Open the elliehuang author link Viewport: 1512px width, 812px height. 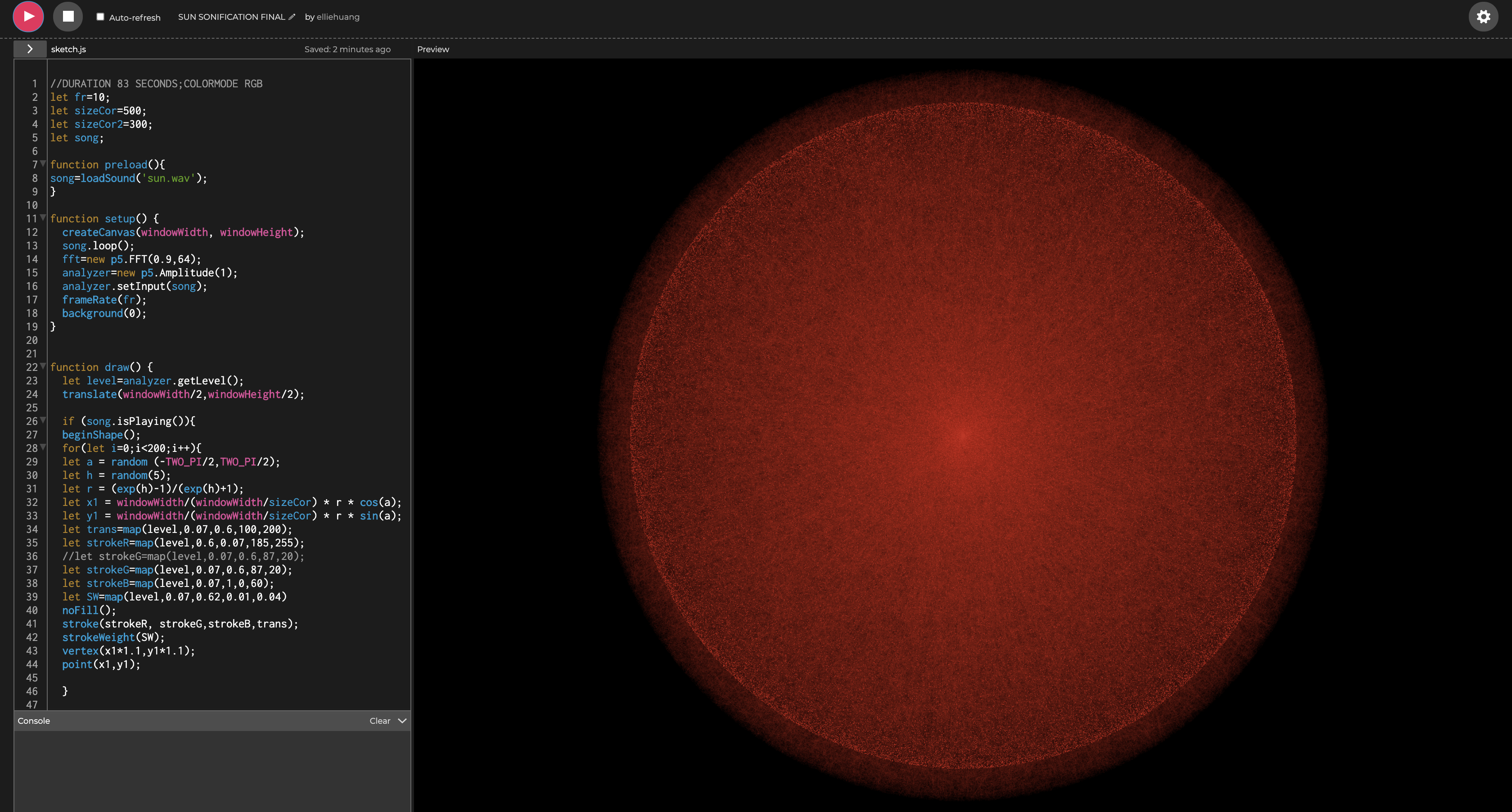[x=337, y=17]
